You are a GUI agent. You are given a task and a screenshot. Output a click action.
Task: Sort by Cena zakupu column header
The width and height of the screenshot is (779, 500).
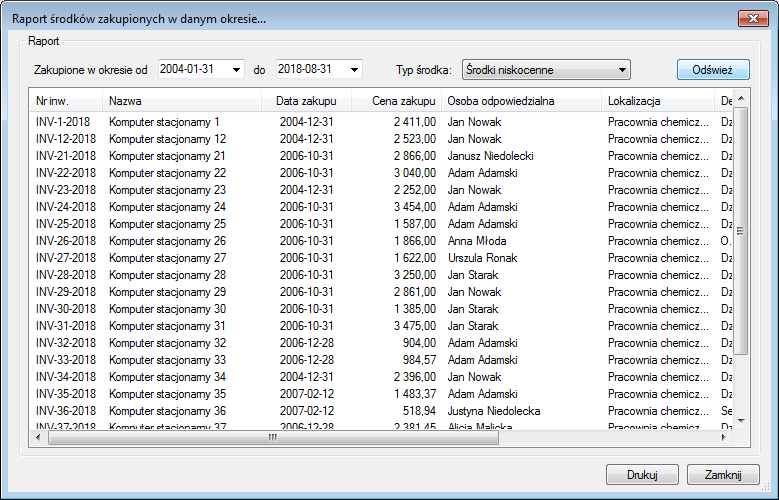(x=397, y=101)
